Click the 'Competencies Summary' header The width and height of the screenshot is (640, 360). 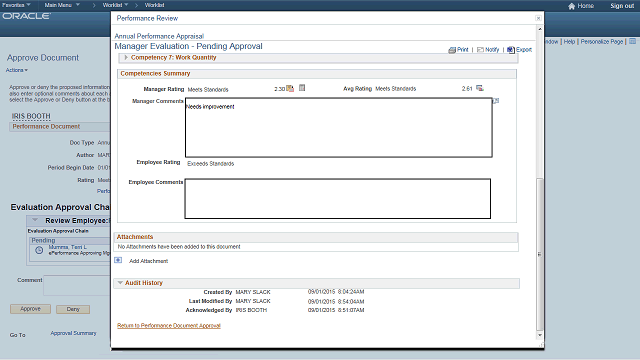click(x=155, y=73)
